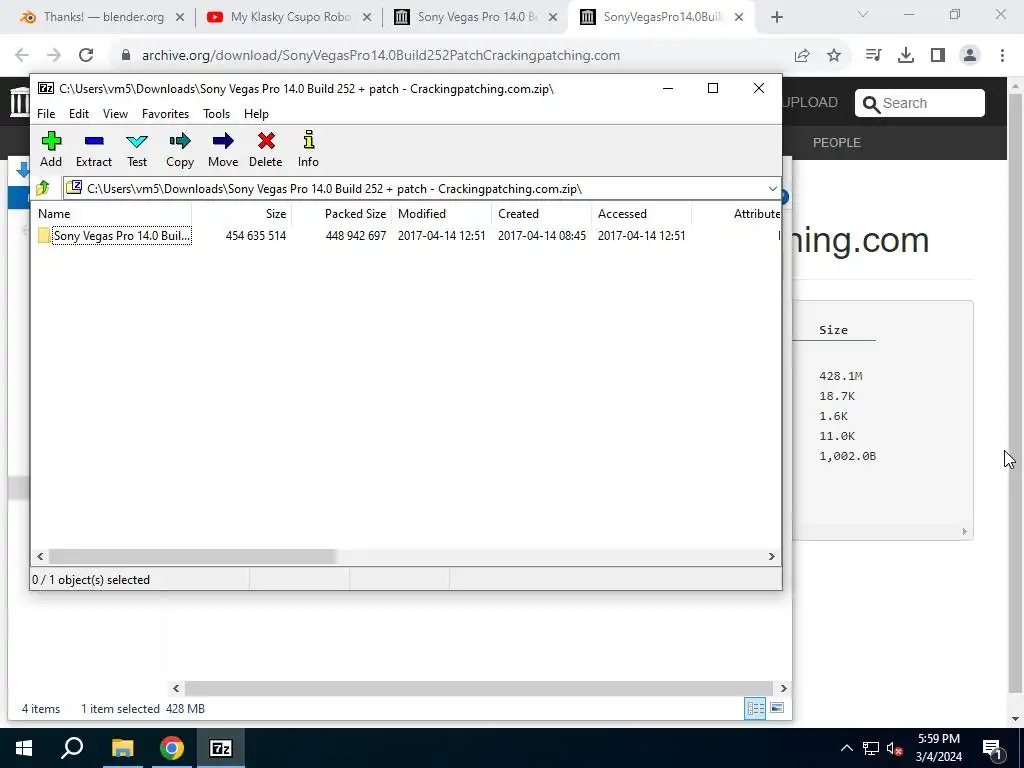Click size value 454 635 514
The image size is (1024, 768).
point(255,236)
